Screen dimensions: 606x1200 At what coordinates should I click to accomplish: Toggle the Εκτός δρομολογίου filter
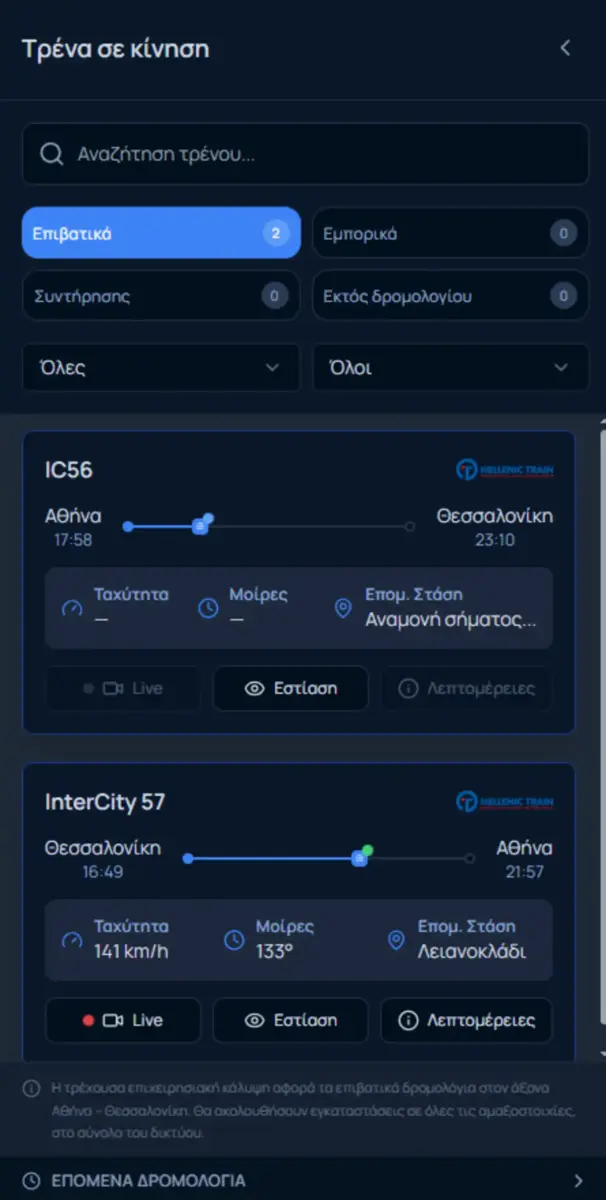(449, 296)
